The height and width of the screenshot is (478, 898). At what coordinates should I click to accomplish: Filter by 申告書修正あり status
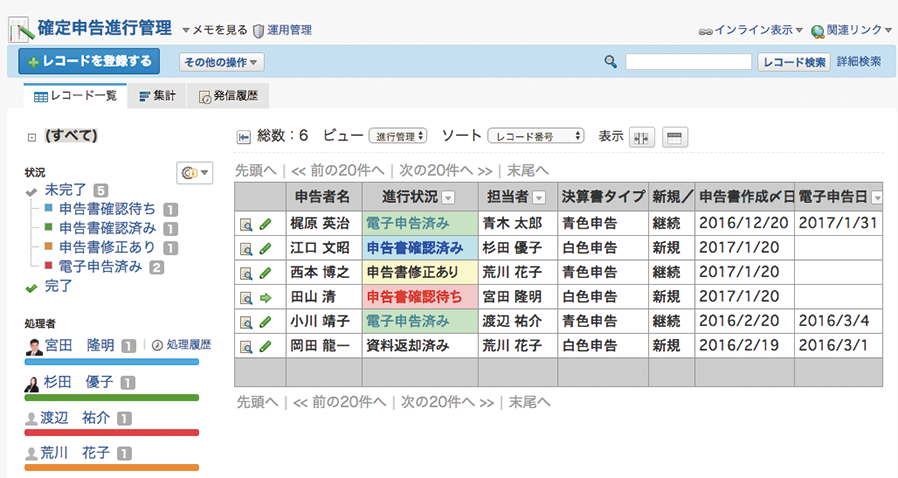pyautogui.click(x=107, y=247)
